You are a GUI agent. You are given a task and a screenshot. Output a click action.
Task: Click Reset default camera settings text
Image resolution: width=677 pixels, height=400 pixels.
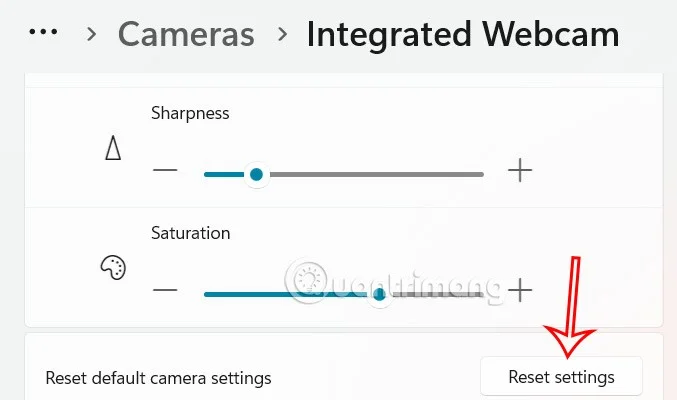coord(158,378)
